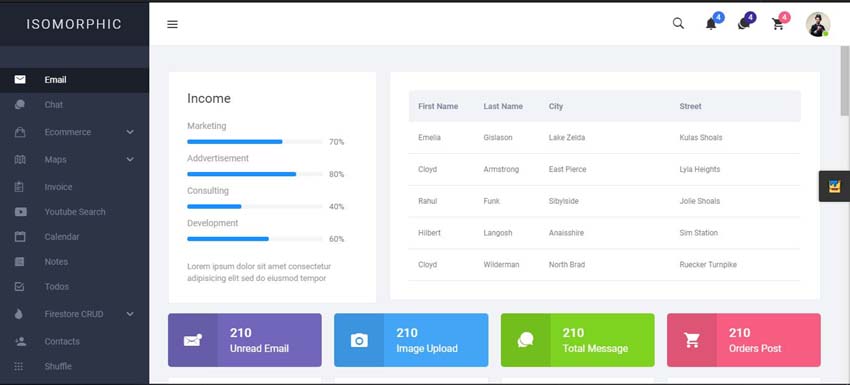This screenshot has width=850, height=385.
Task: Open the Shuffle menu item
Action: 74,366
